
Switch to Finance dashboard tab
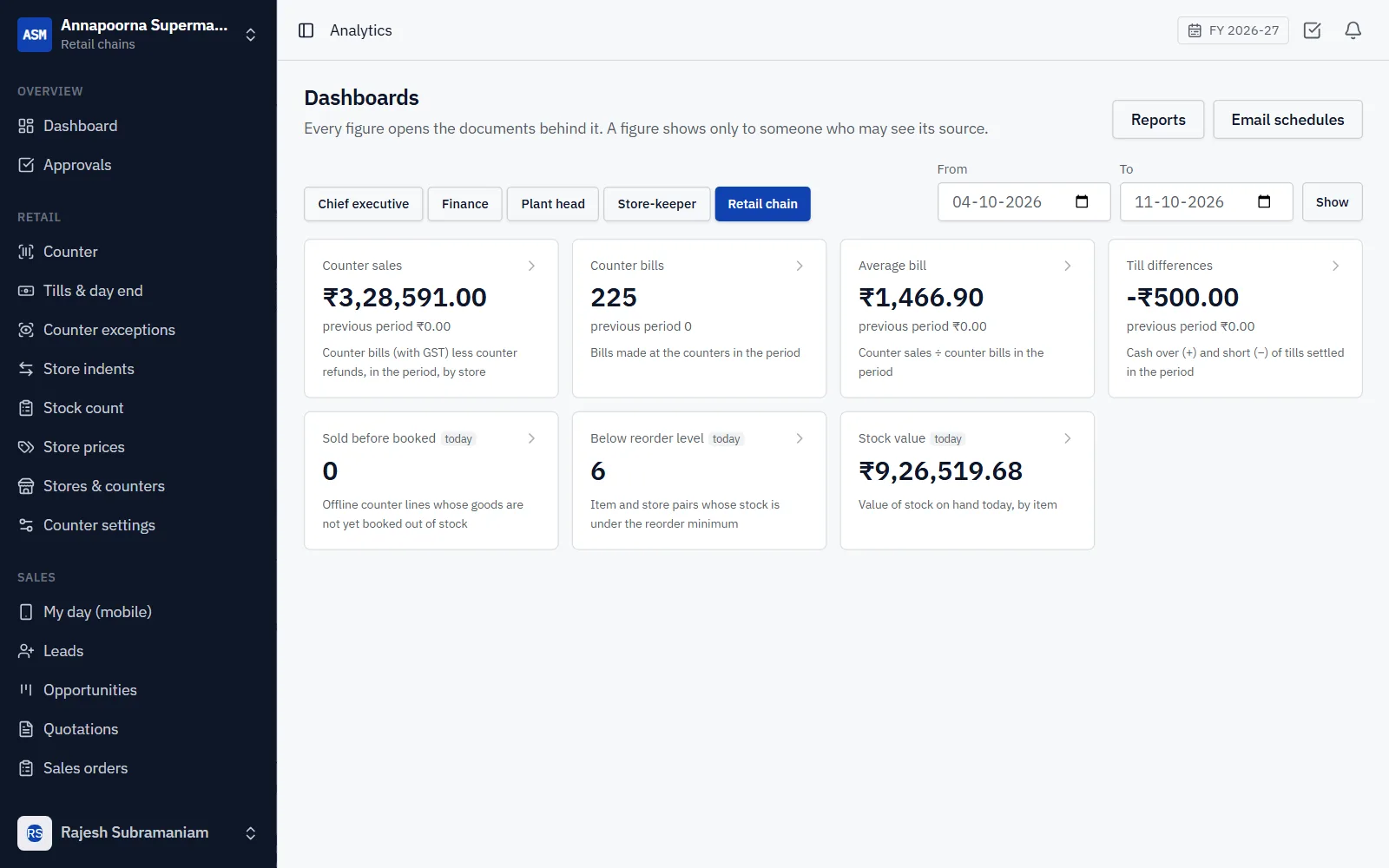point(464,204)
